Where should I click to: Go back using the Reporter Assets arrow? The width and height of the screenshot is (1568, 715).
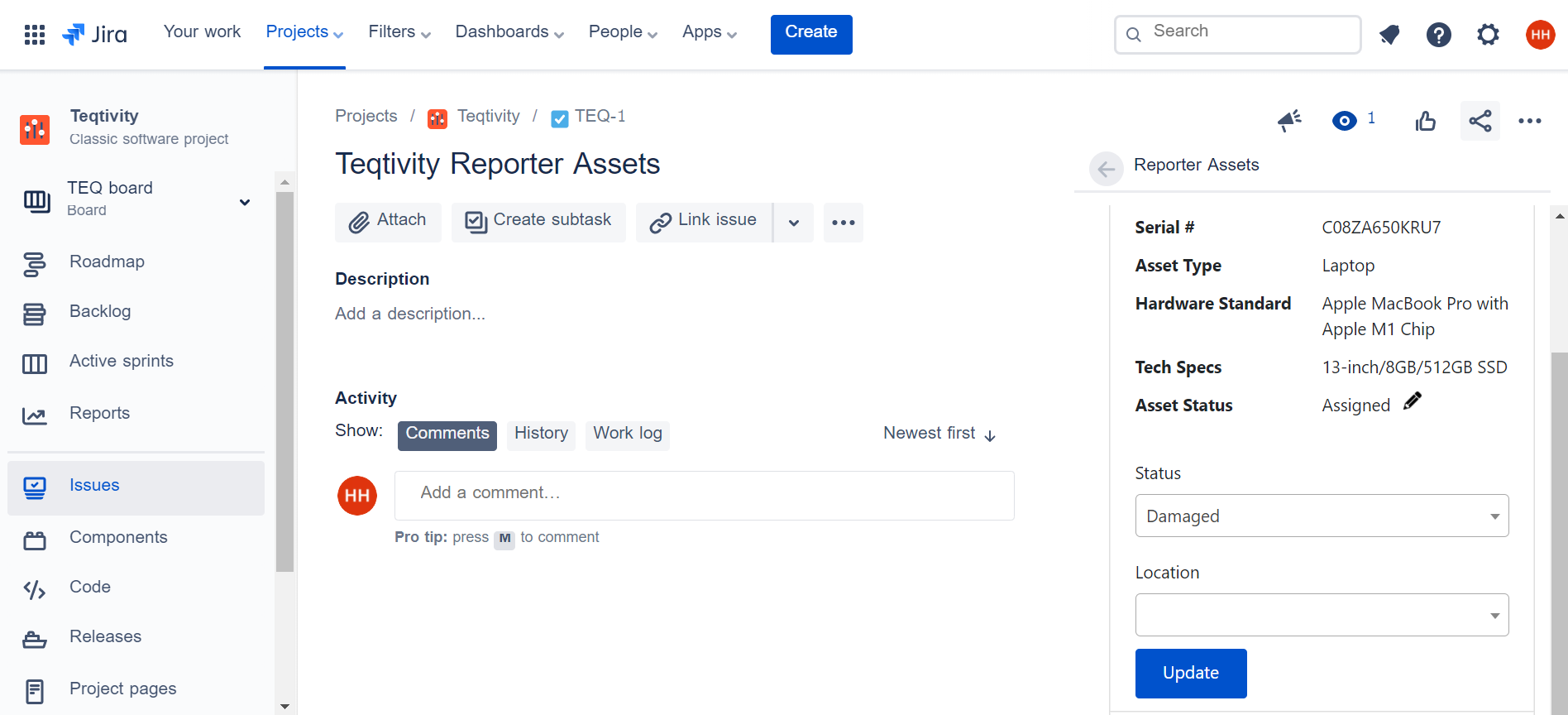[x=1107, y=169]
